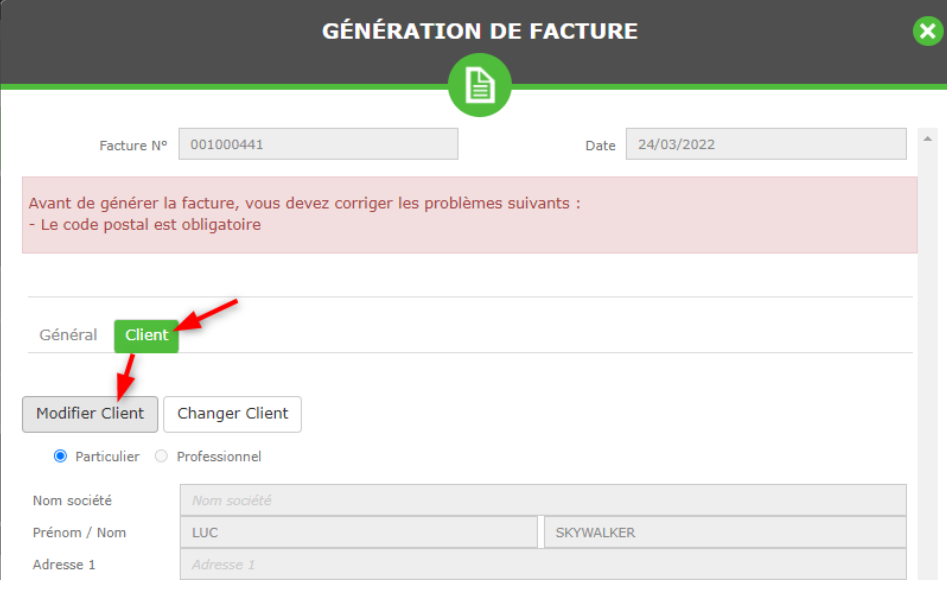The width and height of the screenshot is (947, 597).
Task: Click the Changer Client button
Action: point(233,414)
